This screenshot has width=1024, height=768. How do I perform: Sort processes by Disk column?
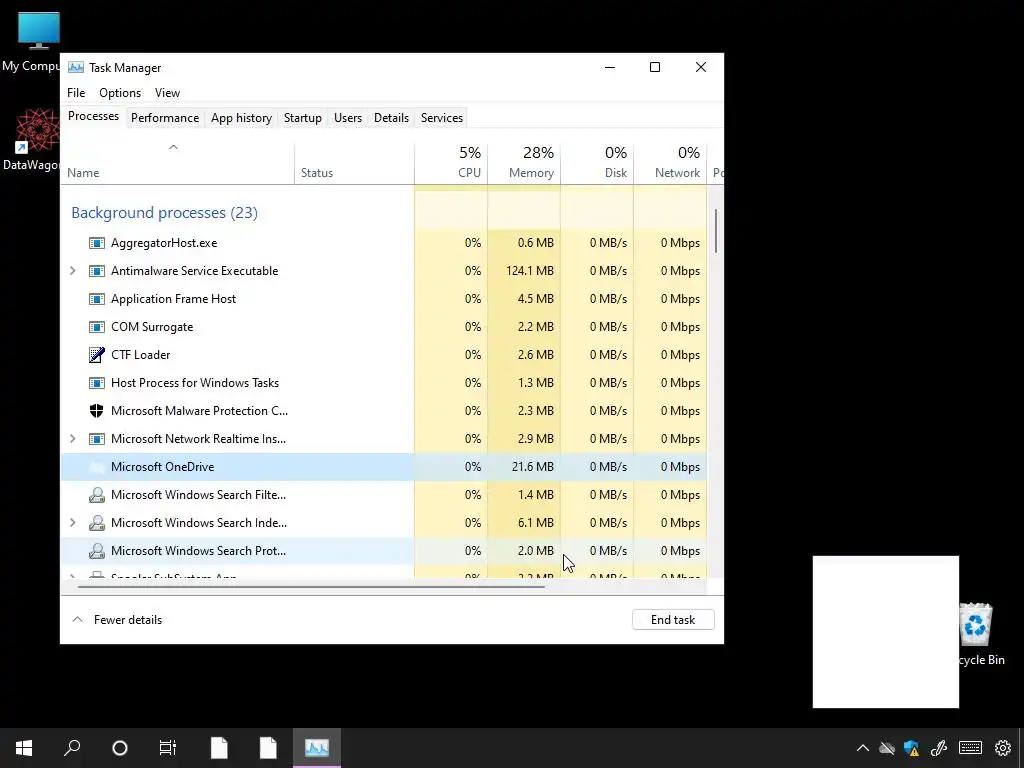click(x=597, y=163)
